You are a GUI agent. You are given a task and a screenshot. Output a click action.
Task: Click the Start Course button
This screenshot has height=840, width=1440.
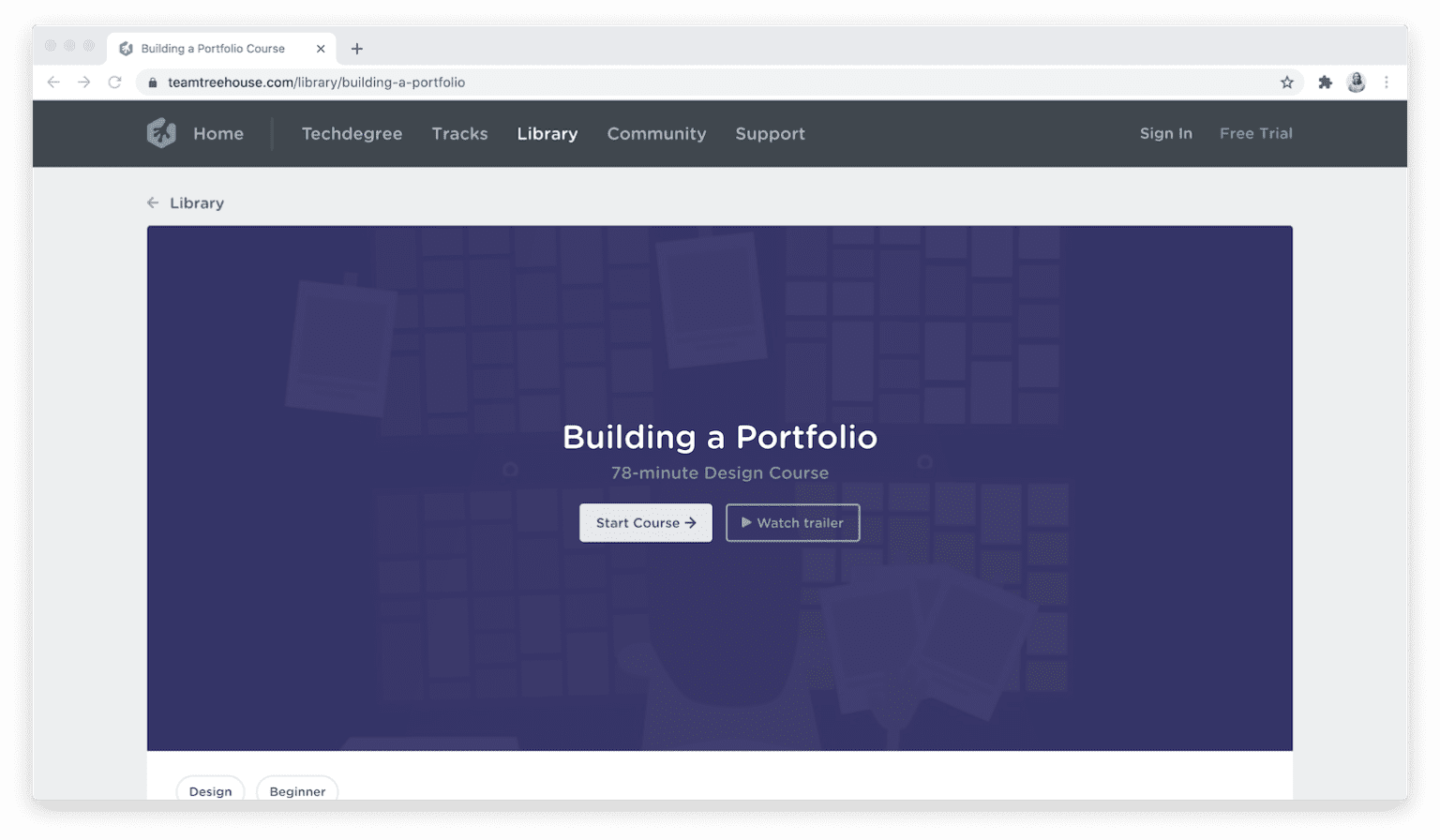[x=645, y=522]
